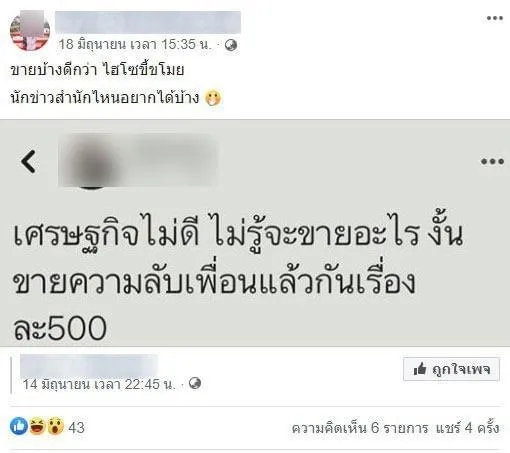Click the Haha laughing reaction icon
This screenshot has height=453, width=510.
pos(37,426)
